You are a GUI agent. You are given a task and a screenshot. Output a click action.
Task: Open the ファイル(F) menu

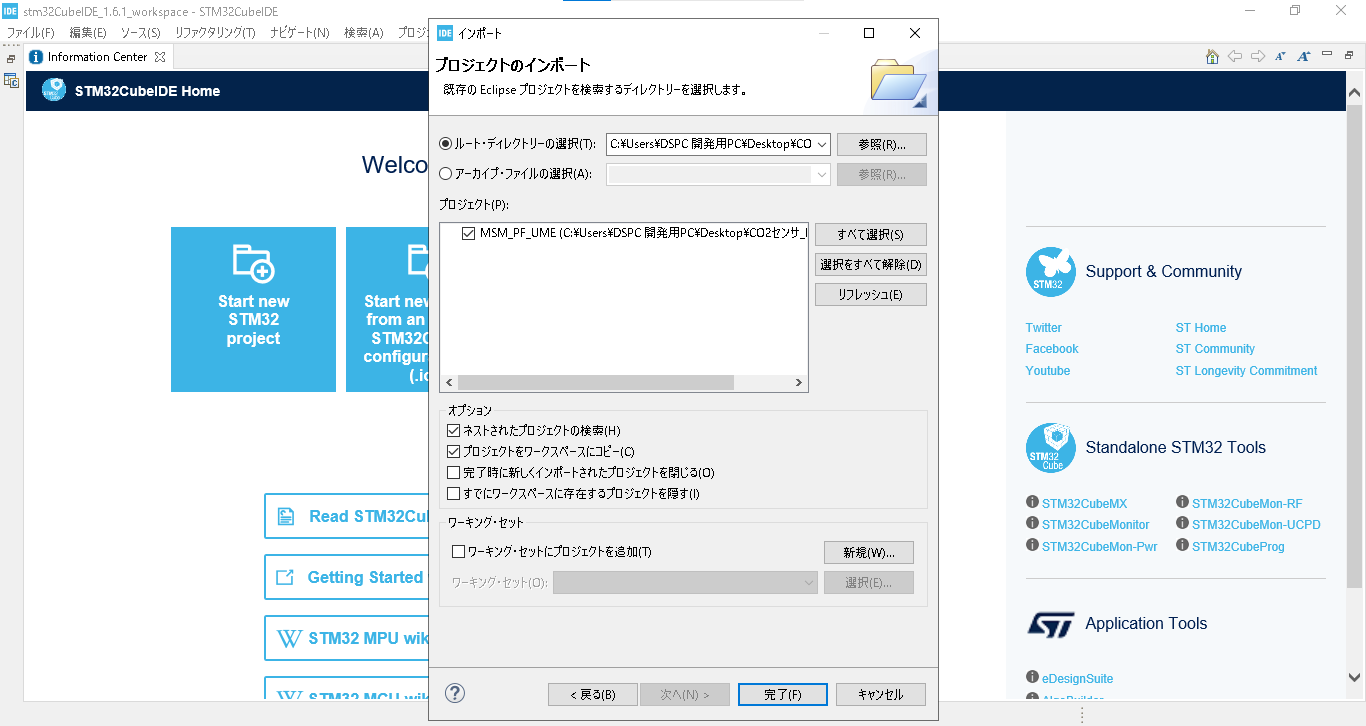pos(30,33)
